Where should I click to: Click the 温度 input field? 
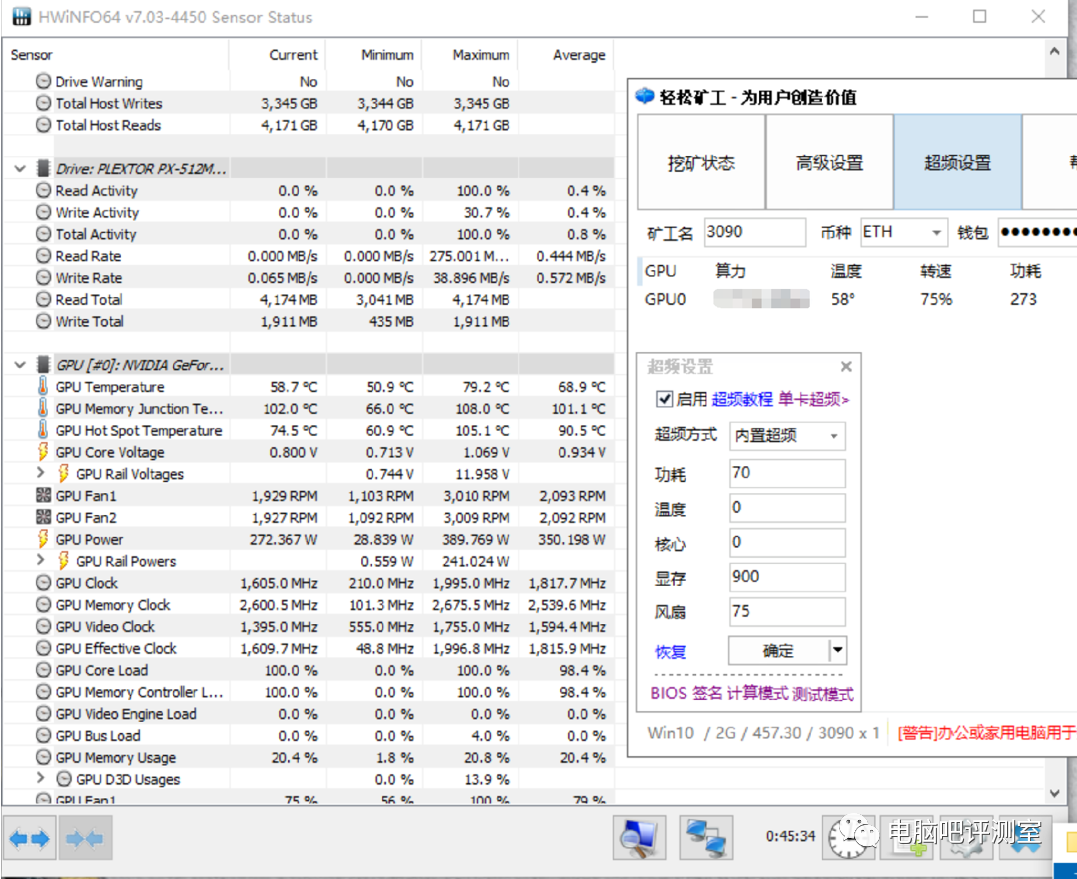tap(787, 507)
